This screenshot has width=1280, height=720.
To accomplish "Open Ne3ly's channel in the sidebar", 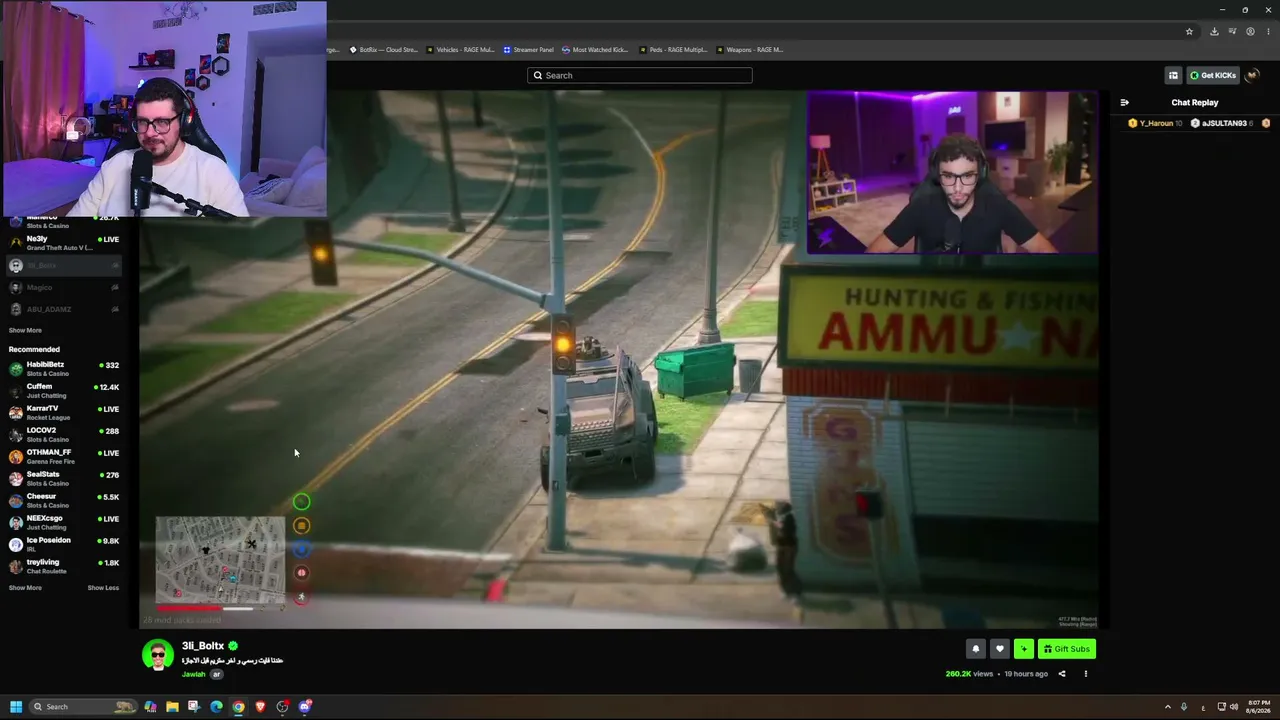I will [64, 243].
